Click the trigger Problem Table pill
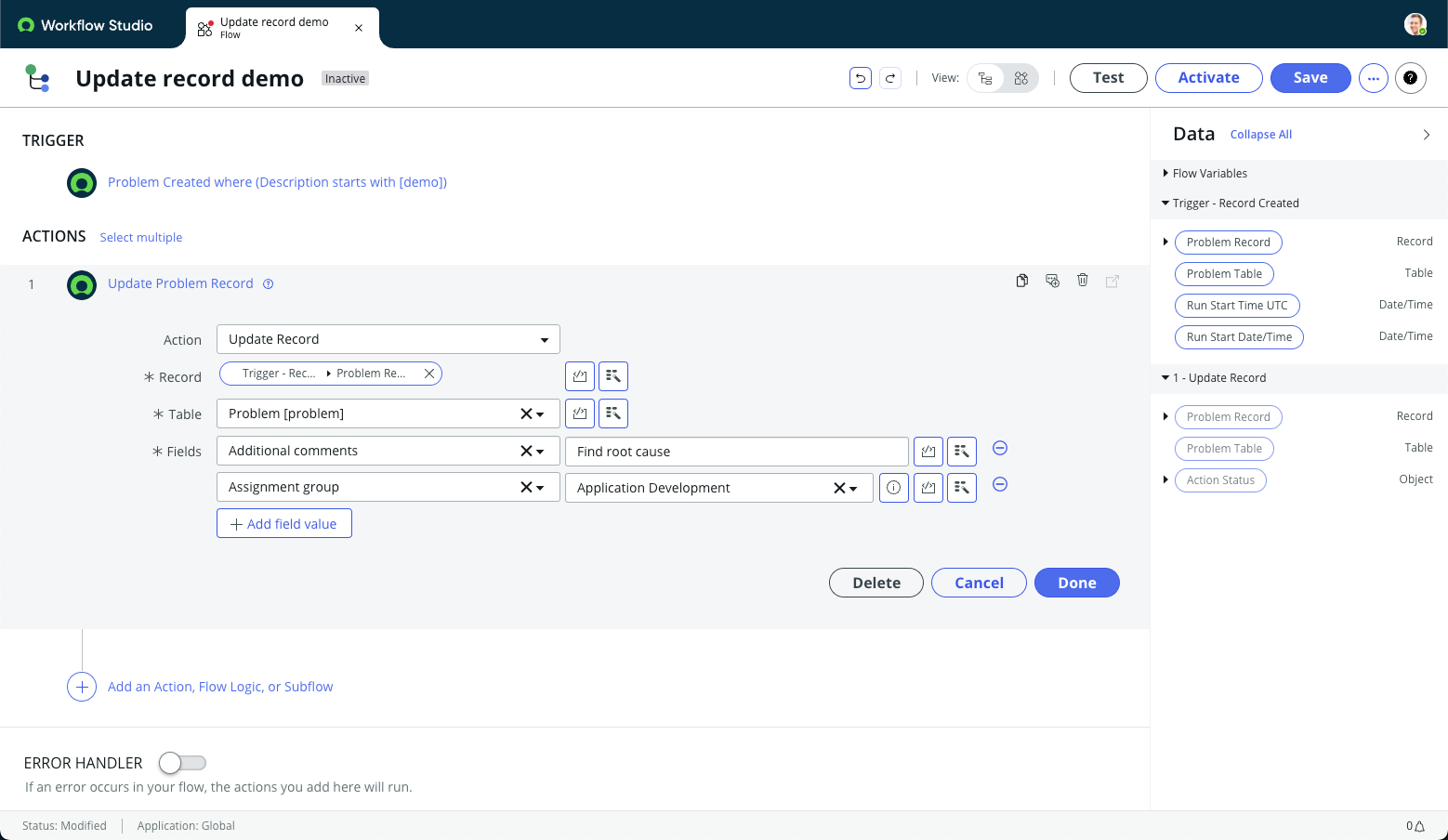Image resolution: width=1448 pixels, height=840 pixels. 1224,274
